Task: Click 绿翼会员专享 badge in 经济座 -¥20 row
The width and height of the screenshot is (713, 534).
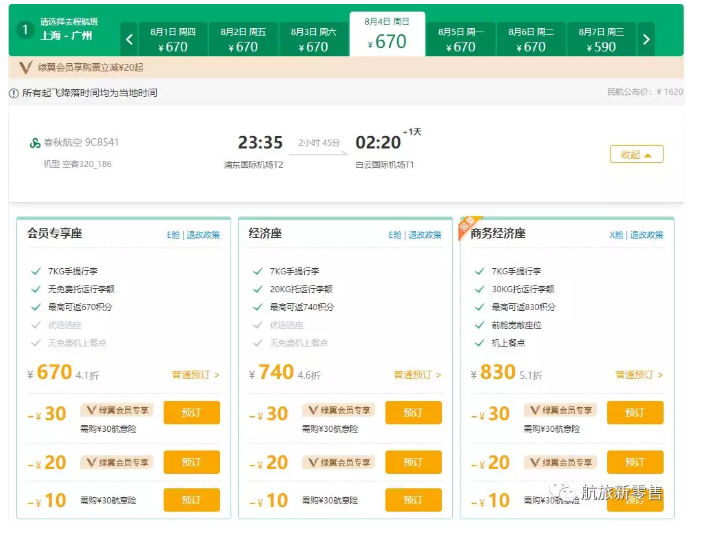Action: pos(338,462)
